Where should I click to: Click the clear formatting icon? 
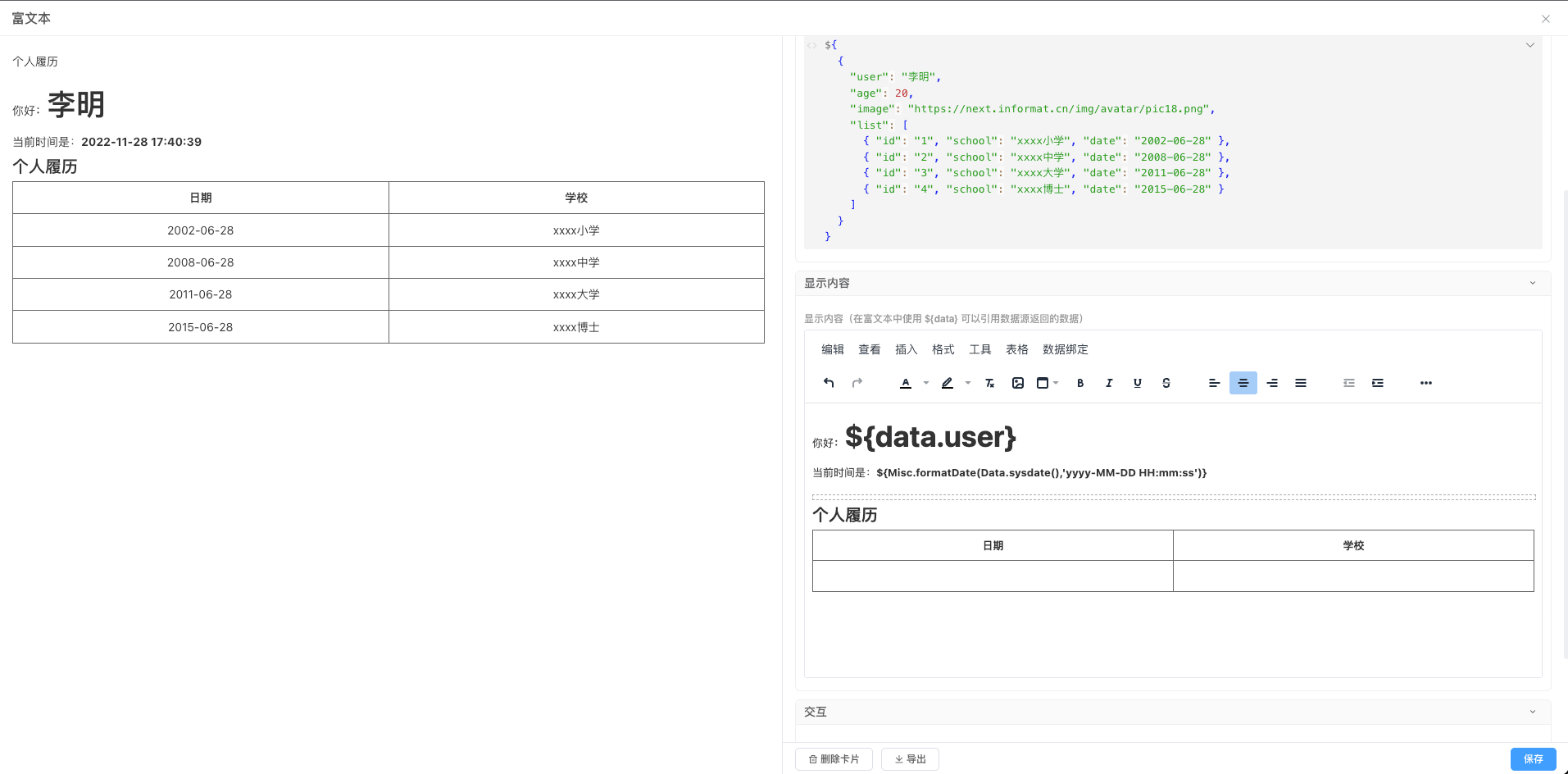[989, 383]
